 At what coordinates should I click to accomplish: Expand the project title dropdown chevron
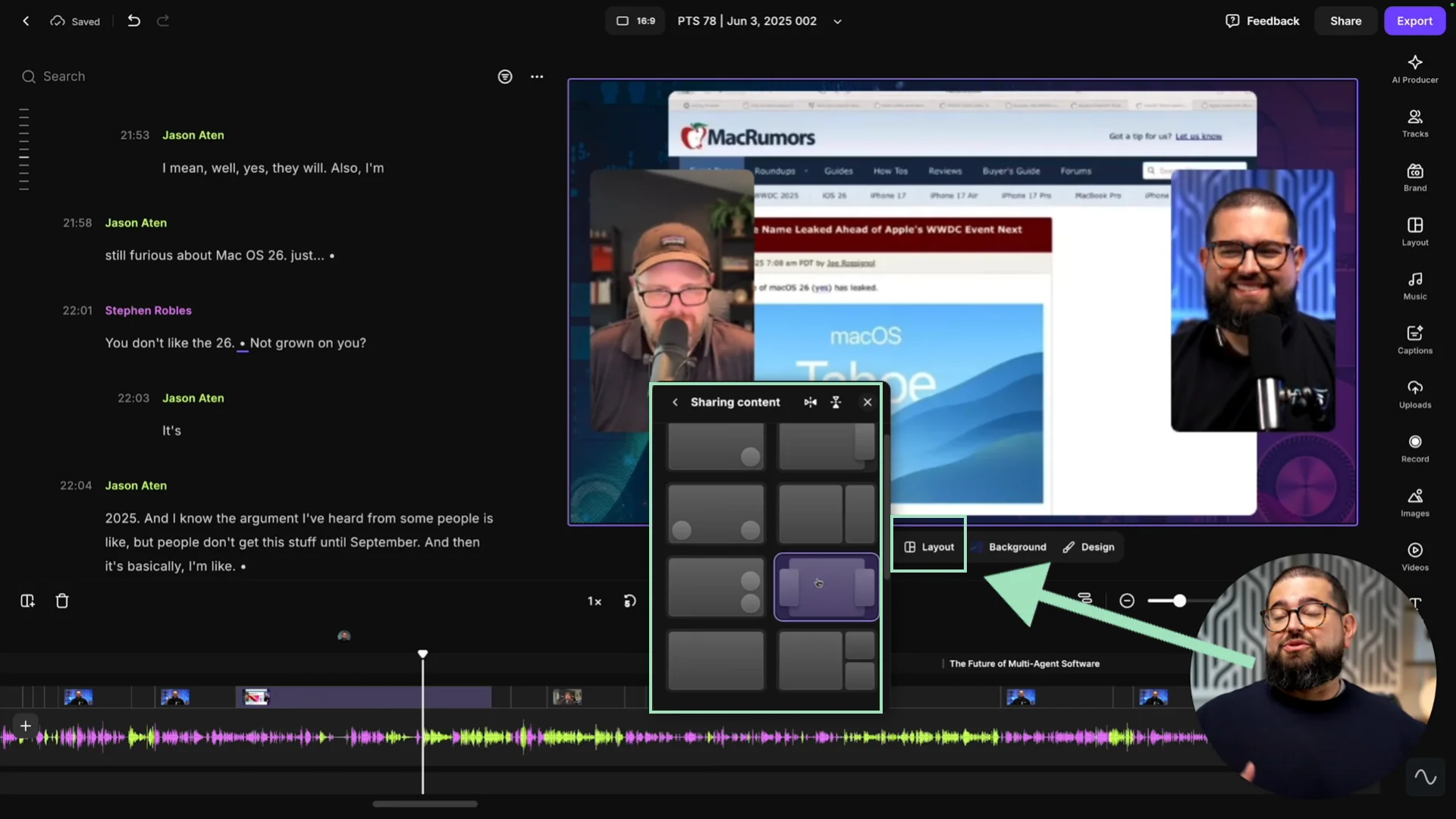[x=837, y=22]
